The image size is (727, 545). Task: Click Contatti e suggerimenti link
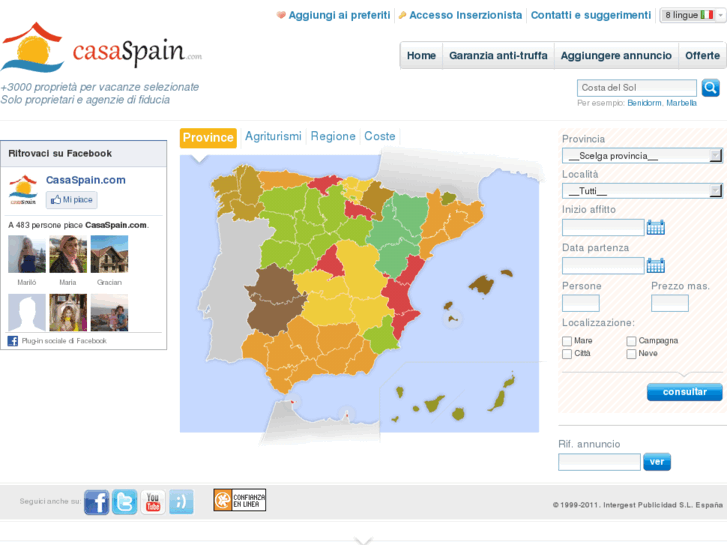(591, 15)
